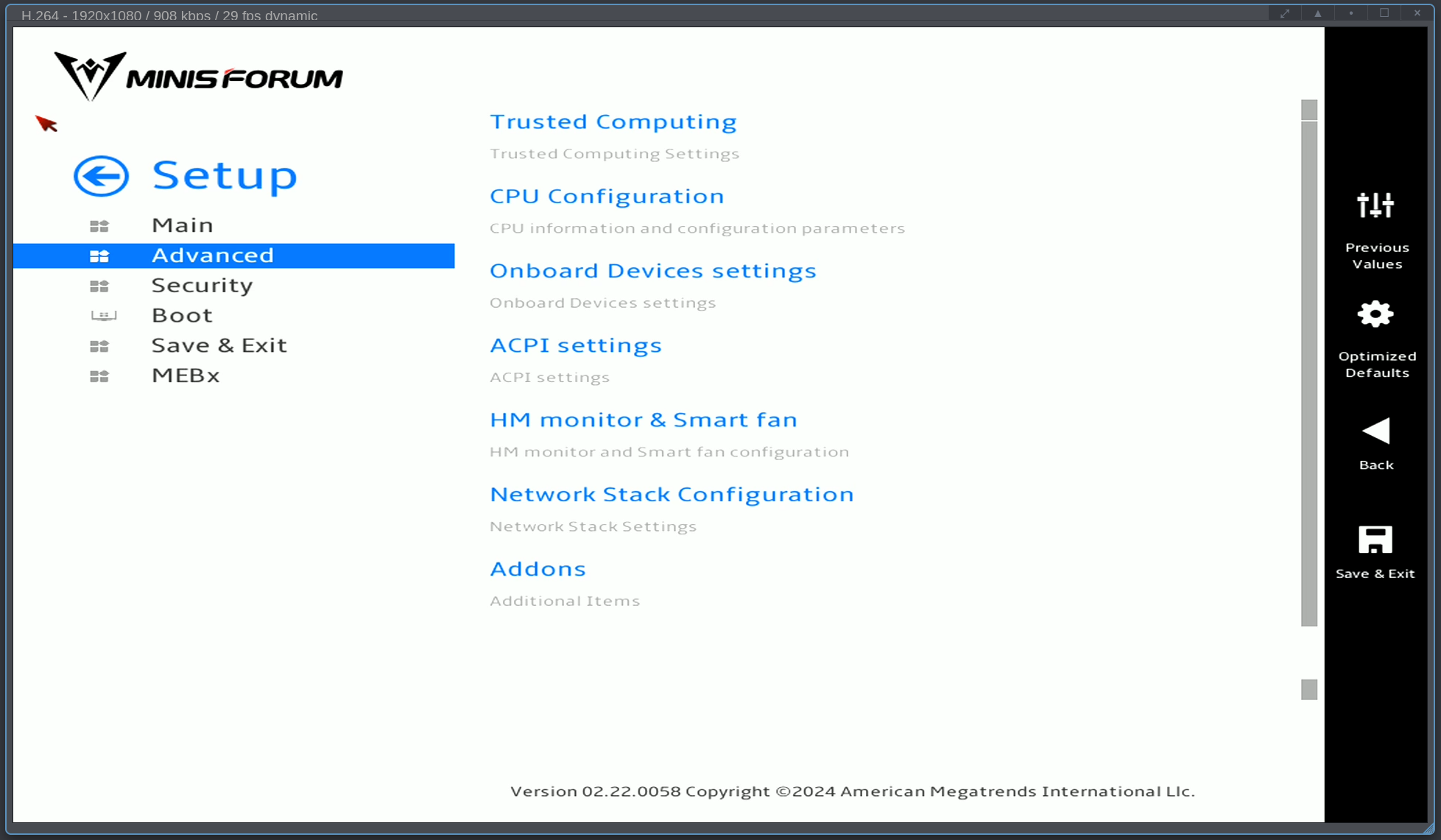Click the Onboard Devices settings link

click(x=653, y=269)
